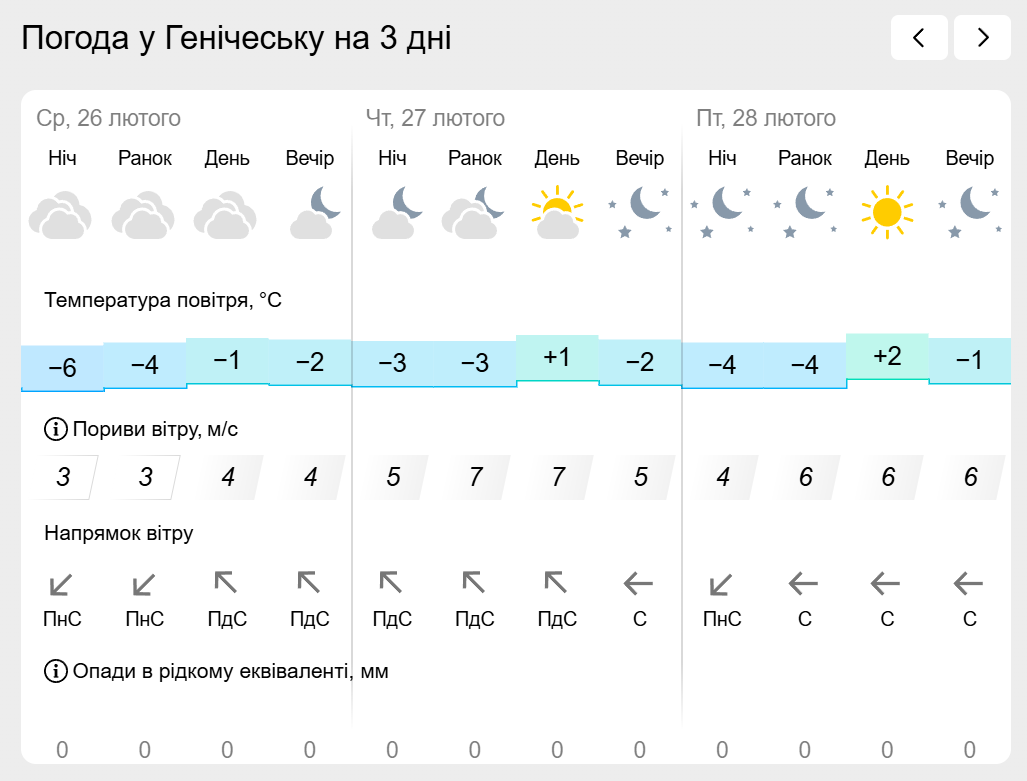Click the −6 temperature cell for Wednesday night
This screenshot has width=1027, height=781.
[x=63, y=368]
